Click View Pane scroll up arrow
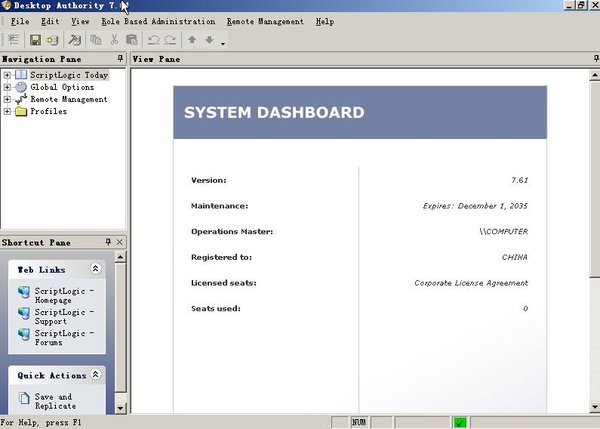The width and height of the screenshot is (600, 429). point(595,75)
